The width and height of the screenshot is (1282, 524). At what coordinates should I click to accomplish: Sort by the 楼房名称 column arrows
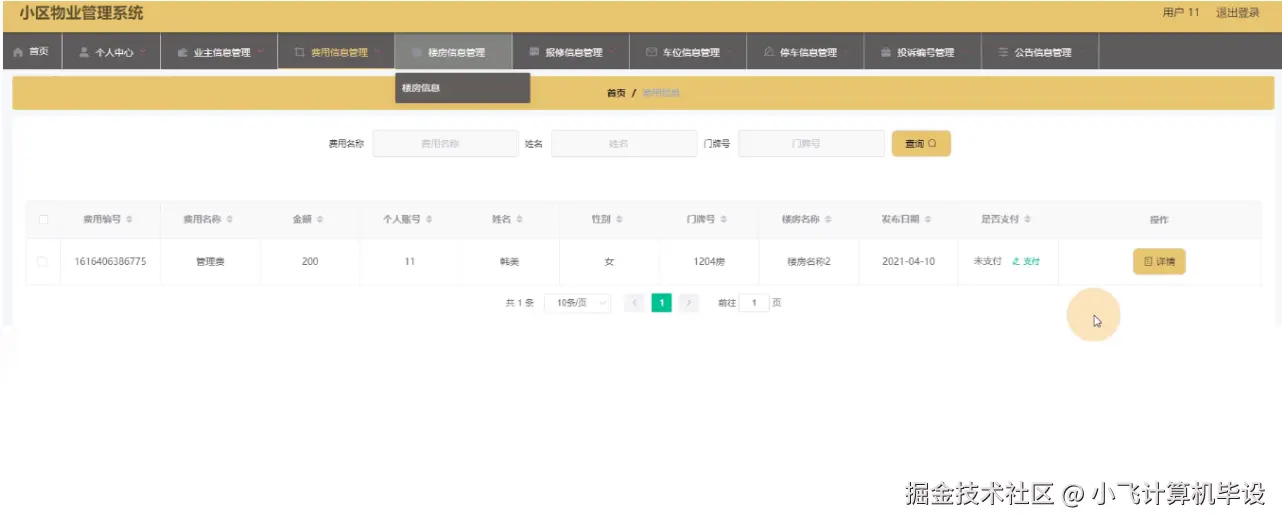click(x=829, y=219)
